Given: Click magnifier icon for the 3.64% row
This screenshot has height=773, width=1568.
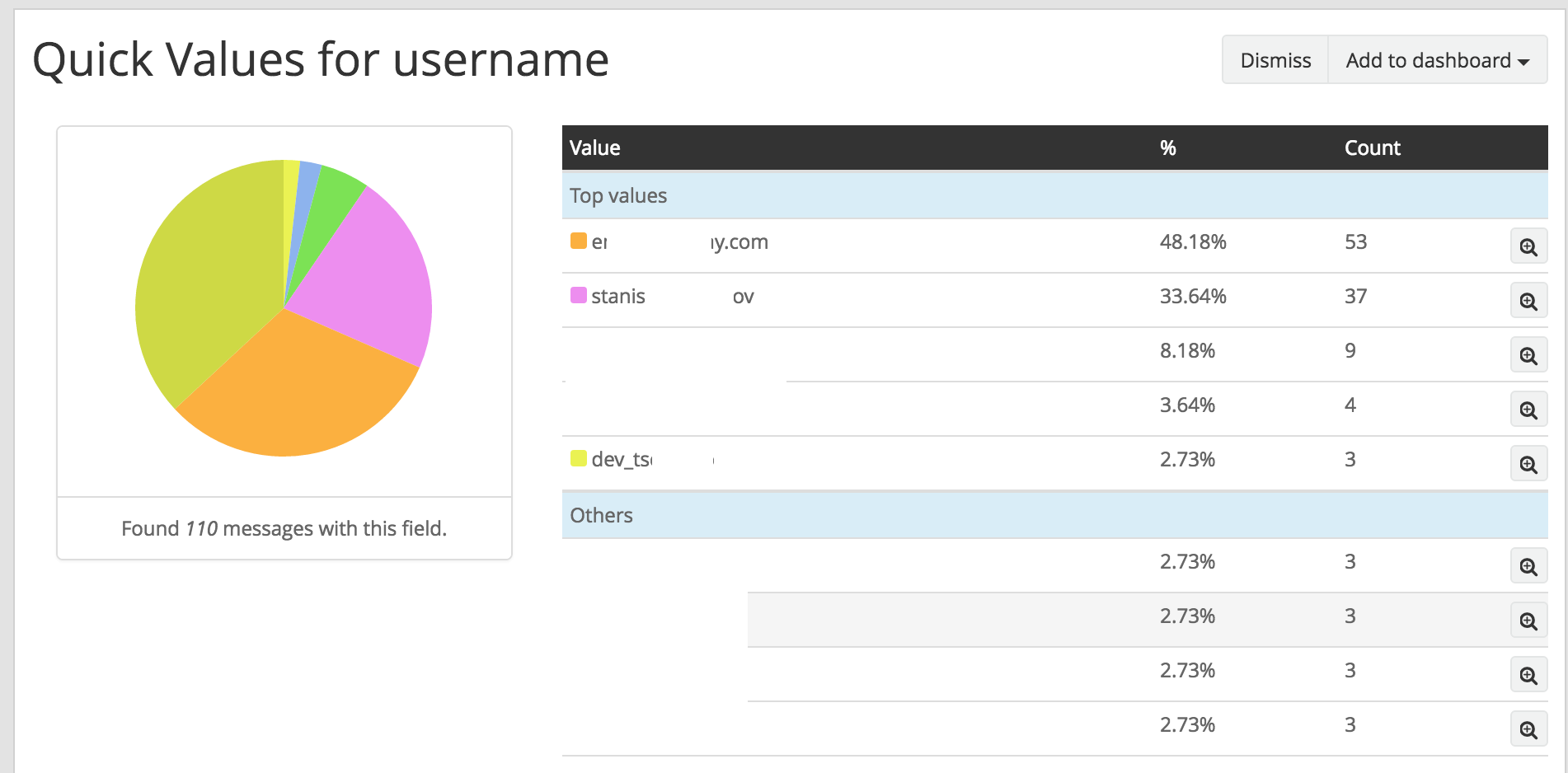Looking at the screenshot, I should coord(1528,410).
